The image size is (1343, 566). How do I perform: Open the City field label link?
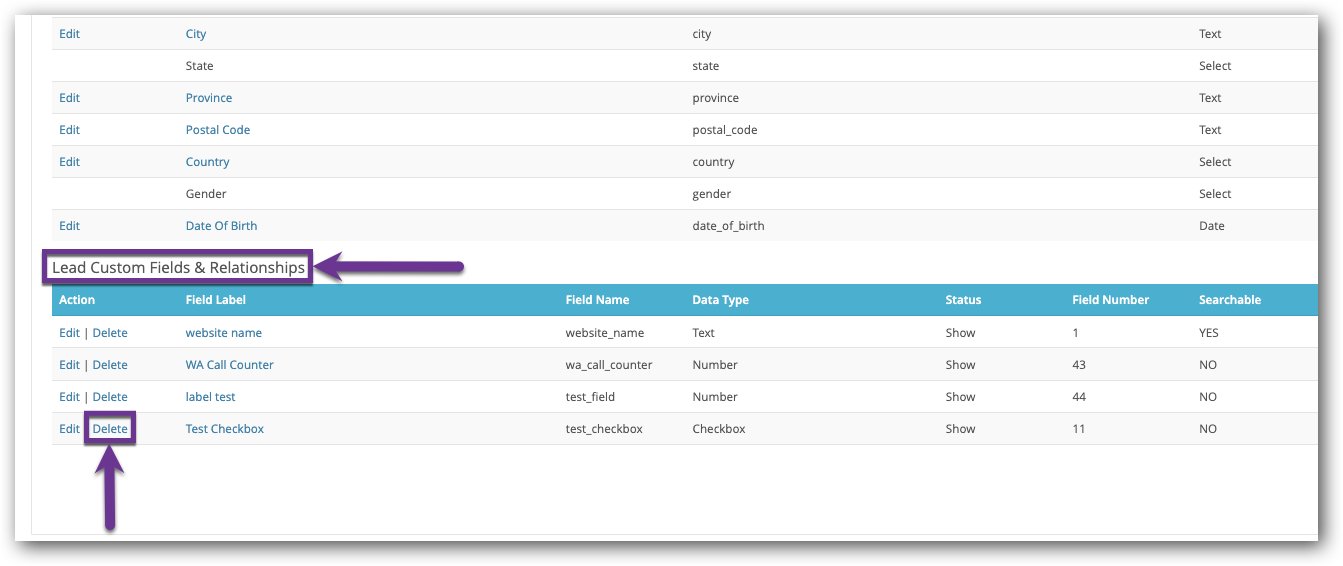pyautogui.click(x=196, y=34)
